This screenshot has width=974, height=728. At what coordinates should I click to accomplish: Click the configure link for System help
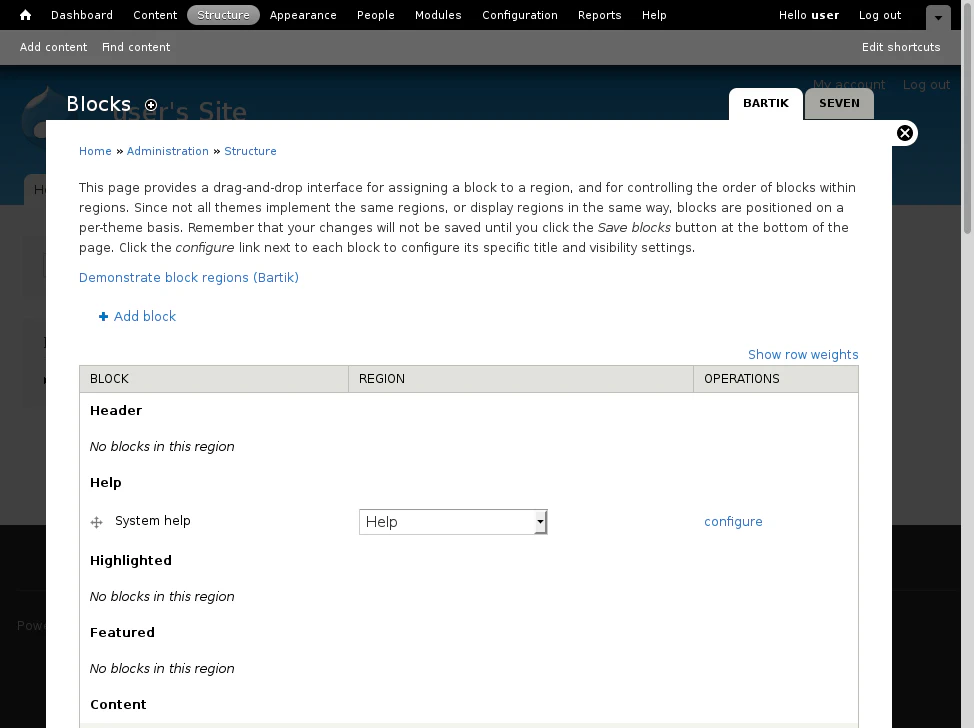click(733, 522)
